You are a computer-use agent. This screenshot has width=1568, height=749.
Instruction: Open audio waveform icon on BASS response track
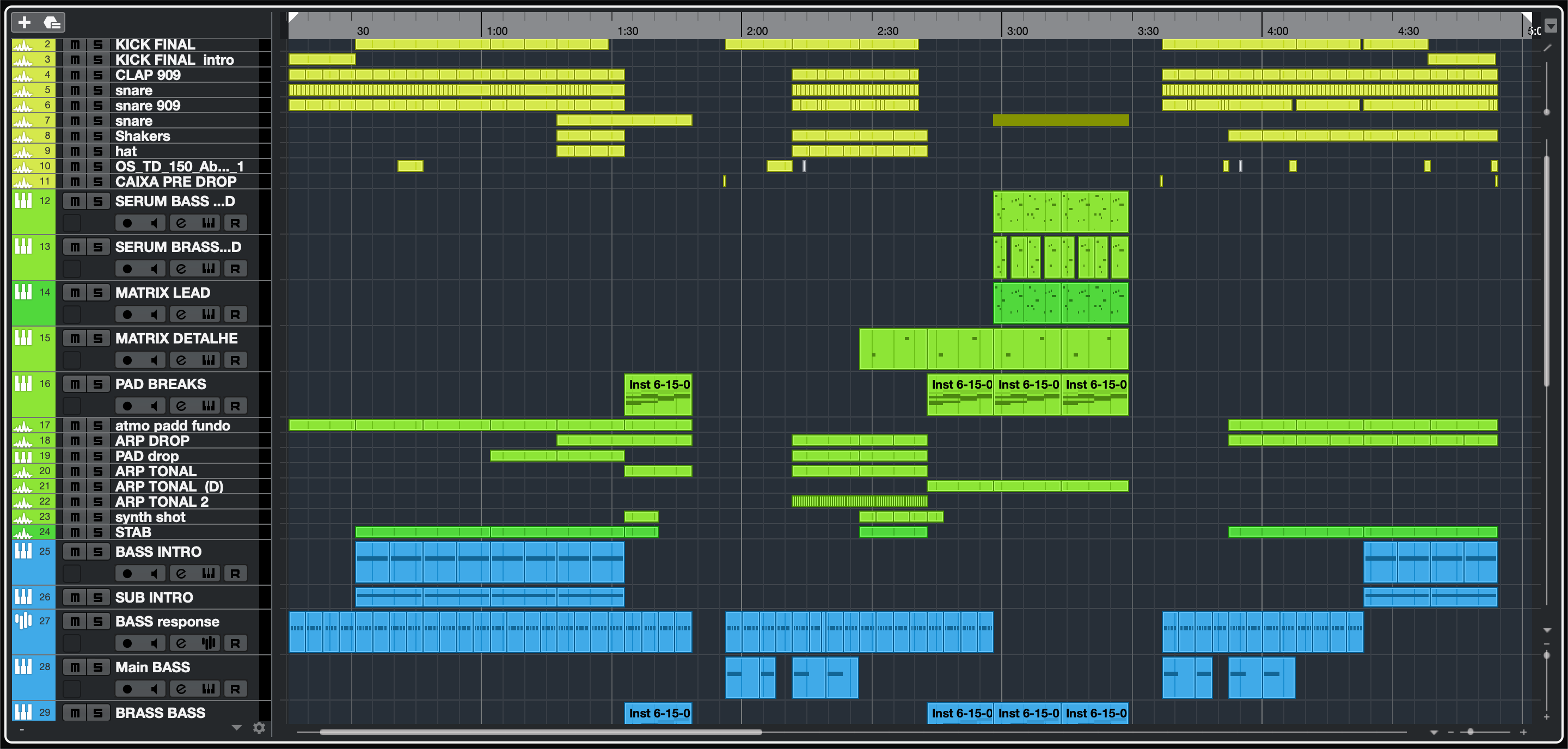tap(208, 643)
